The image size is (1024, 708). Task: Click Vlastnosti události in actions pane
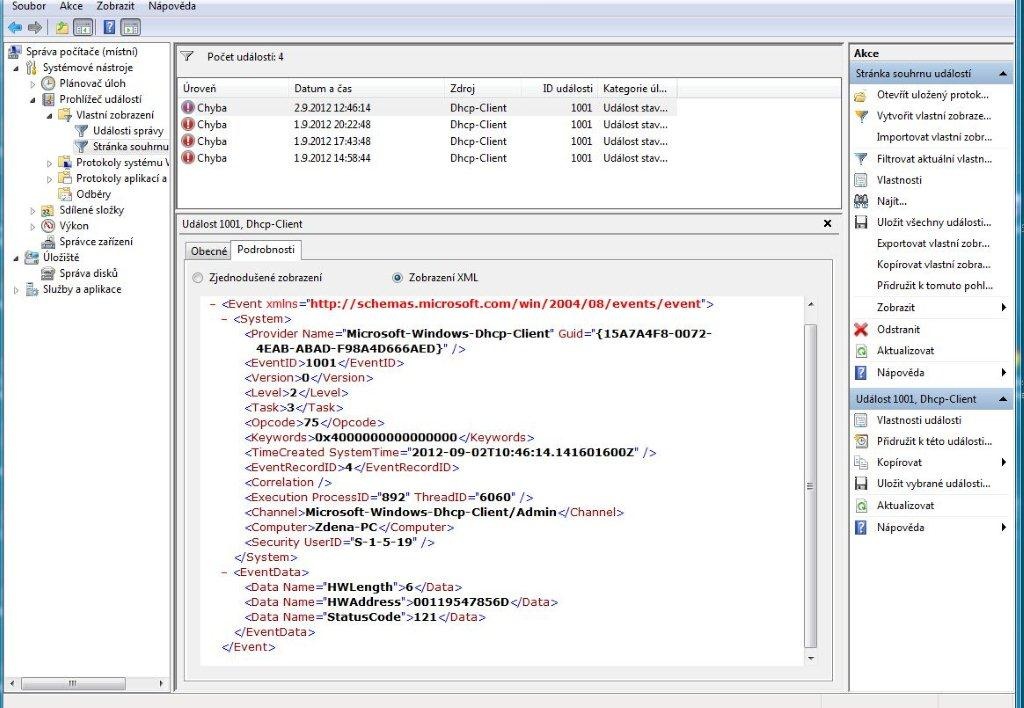pos(918,420)
